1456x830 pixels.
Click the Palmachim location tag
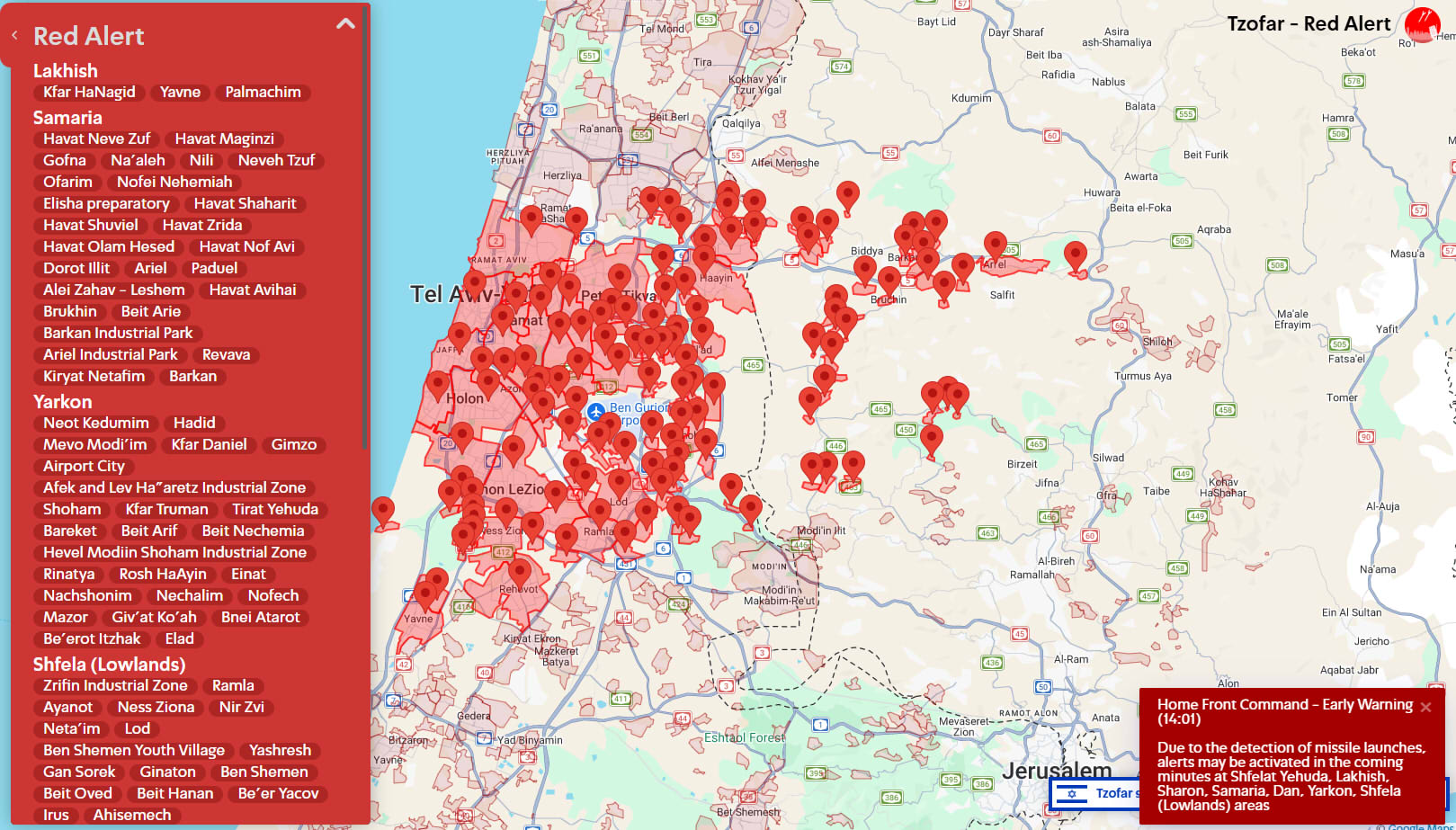[263, 93]
